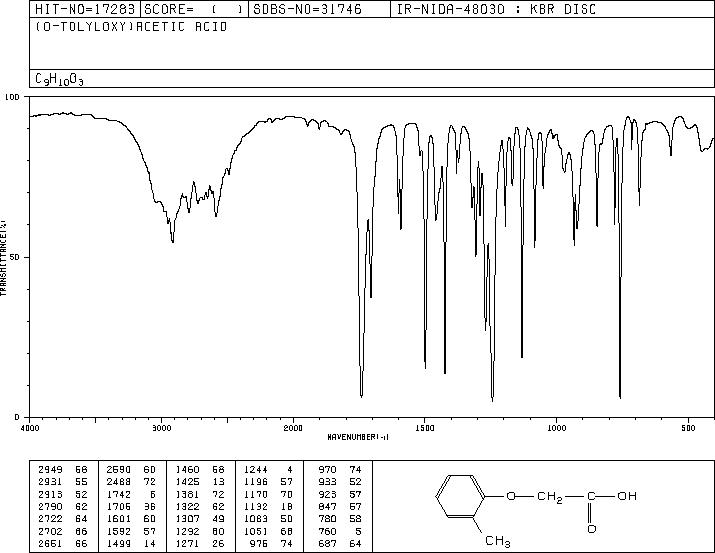
Task: Click the HIT-NO=17283 header cell
Action: pos(85,9)
